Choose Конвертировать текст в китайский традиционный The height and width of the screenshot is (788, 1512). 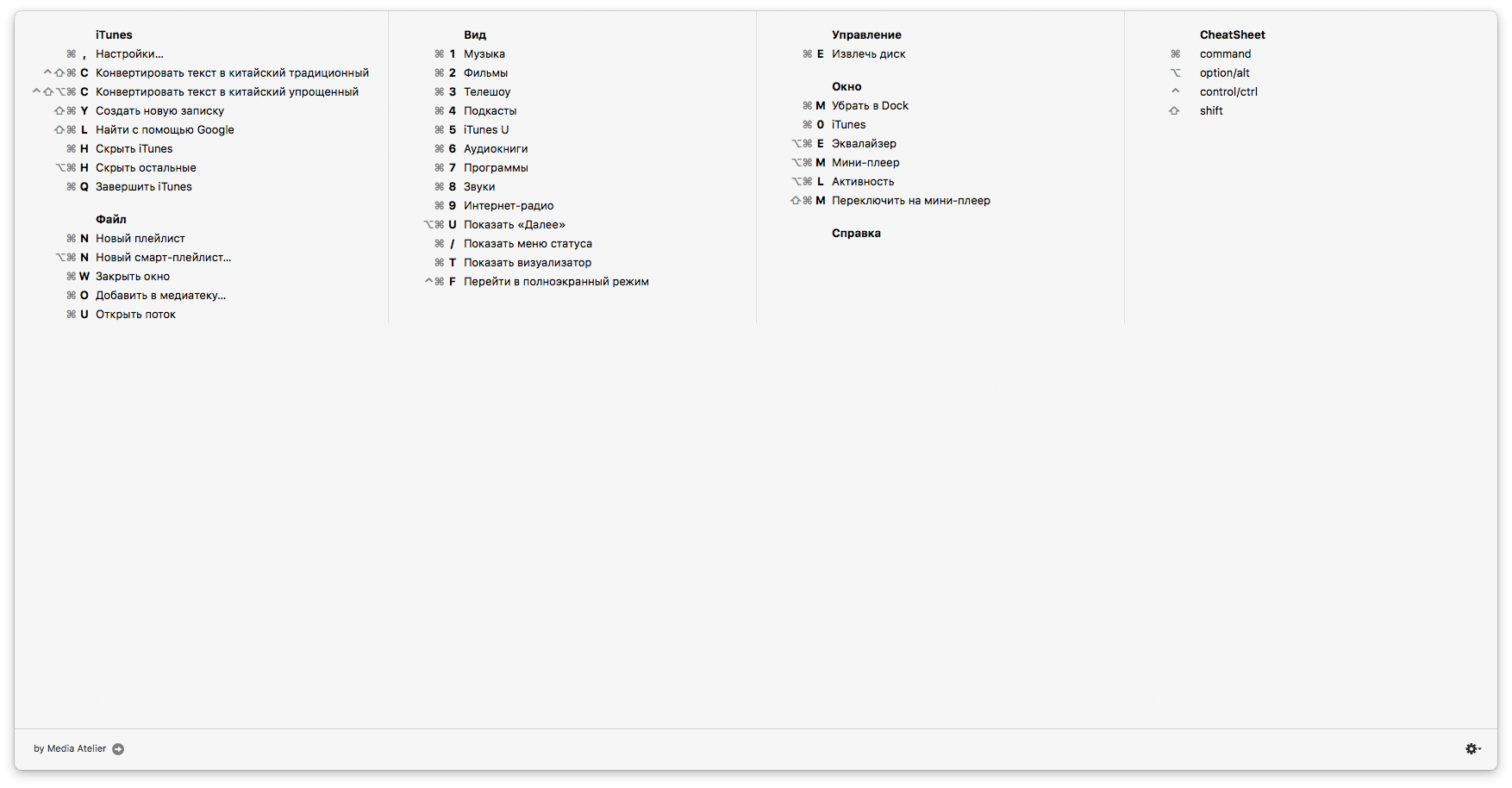[x=232, y=73]
